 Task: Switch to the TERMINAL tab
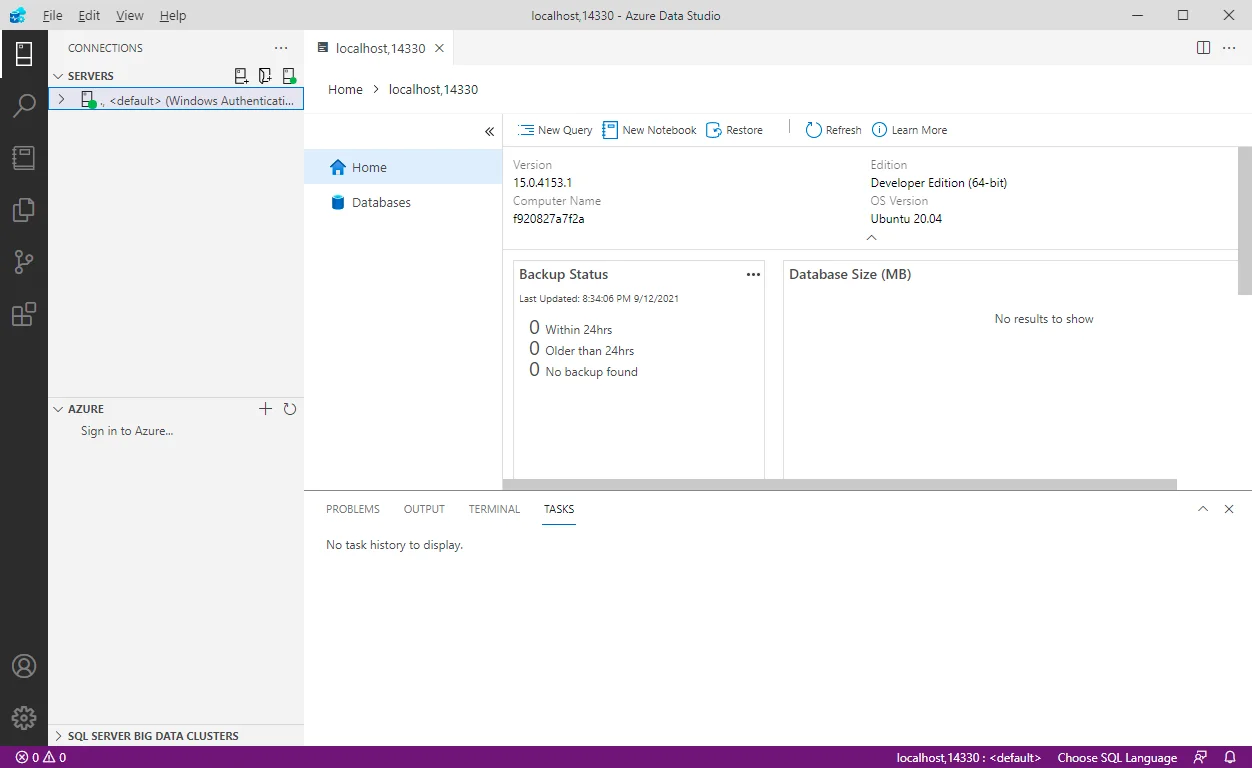(494, 509)
